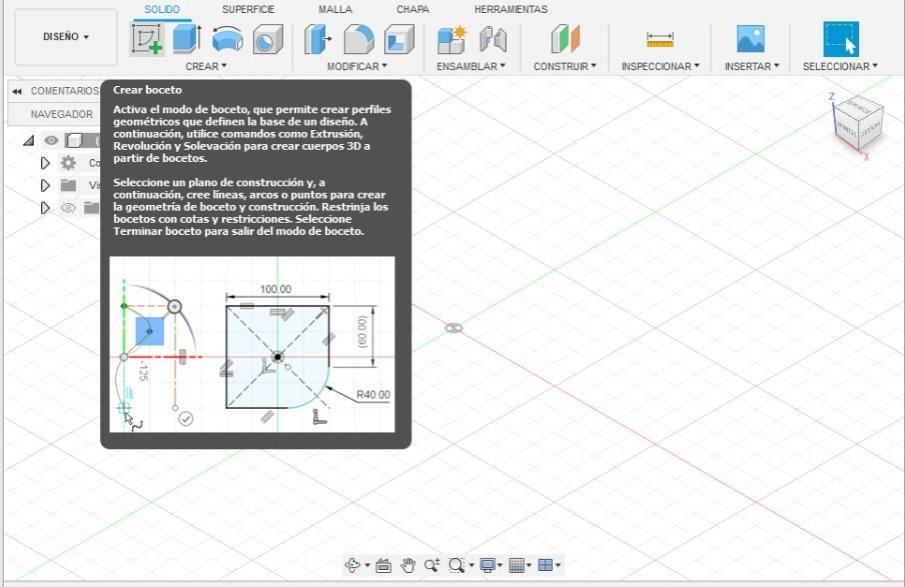905x587 pixels.
Task: Select the Vaciado shell icon
Action: [x=399, y=39]
